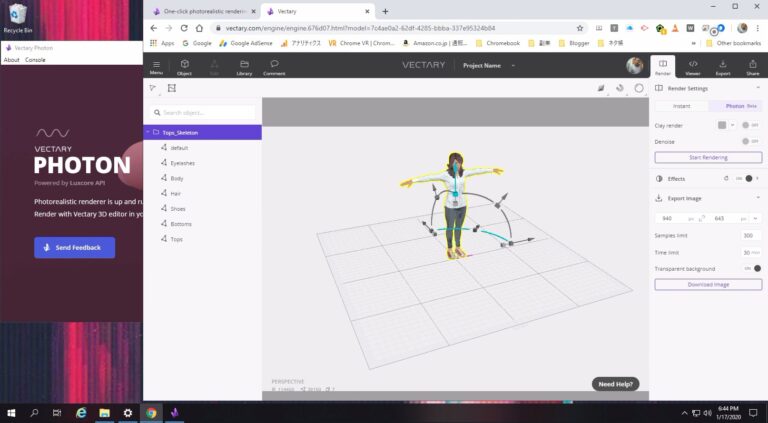Open the Share upload icon tab
This screenshot has height=423, width=768.
(x=753, y=67)
